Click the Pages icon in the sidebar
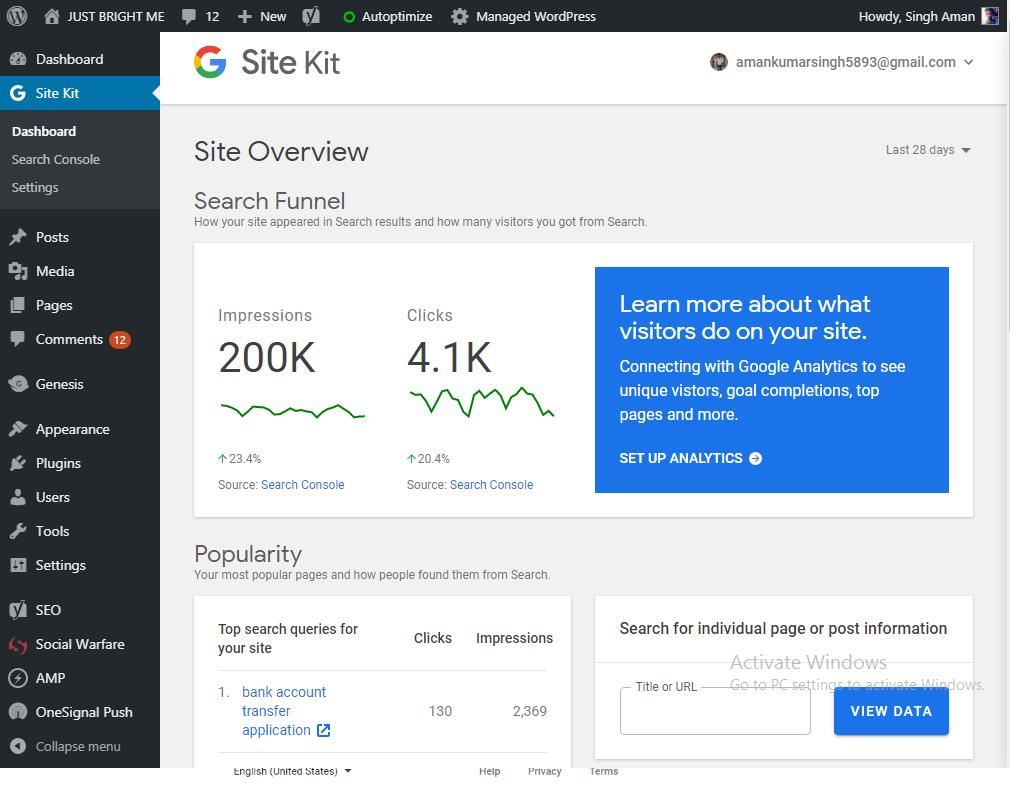 click(x=18, y=305)
